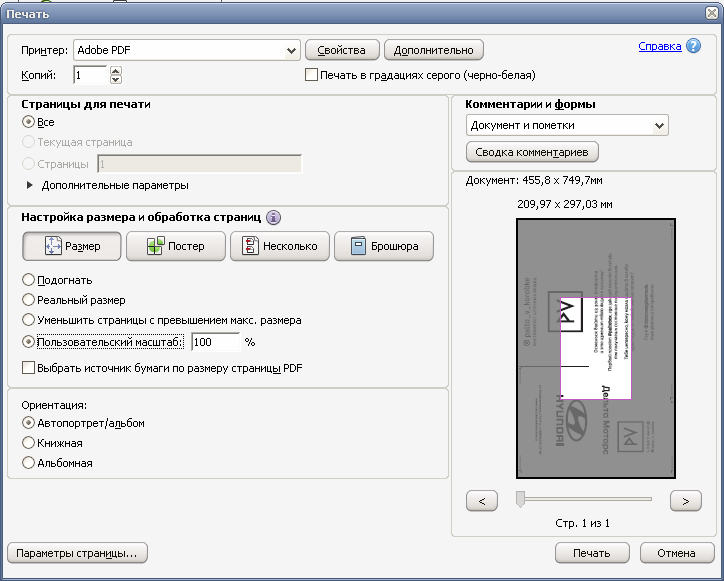Click the Cancel (Отмена) button
The height and width of the screenshot is (581, 724).
coord(677,553)
